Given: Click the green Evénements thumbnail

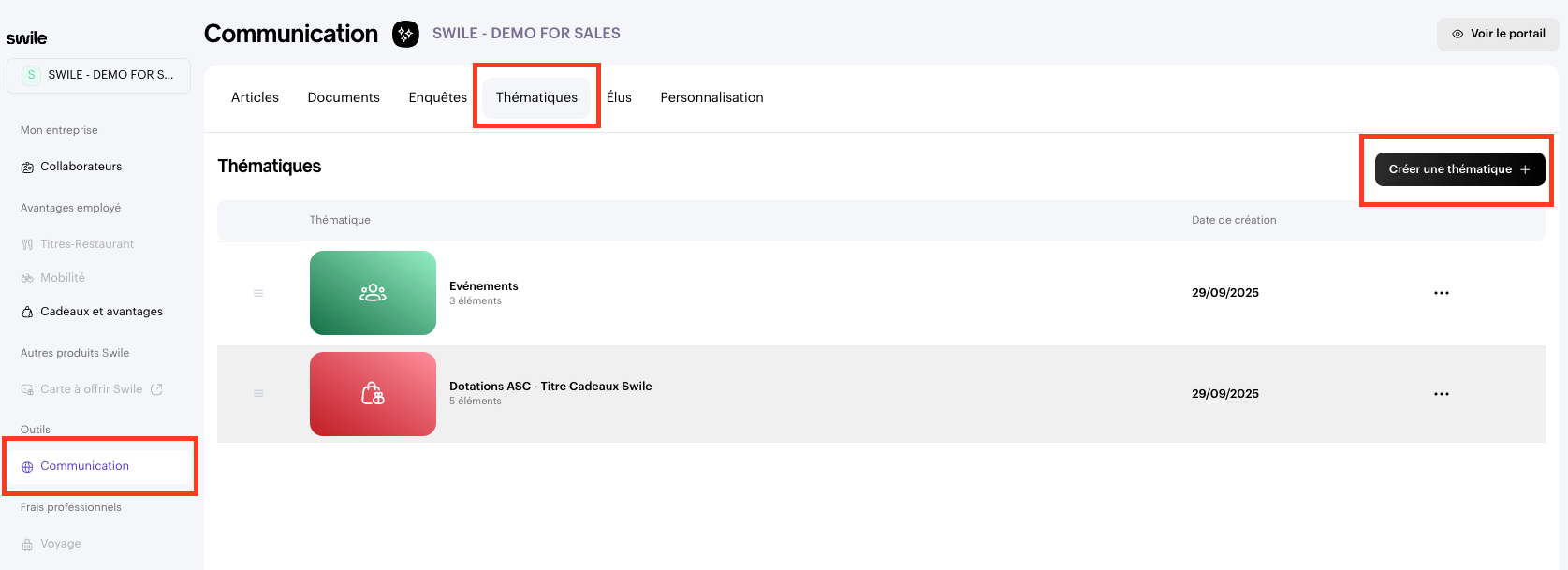Looking at the screenshot, I should click(373, 293).
